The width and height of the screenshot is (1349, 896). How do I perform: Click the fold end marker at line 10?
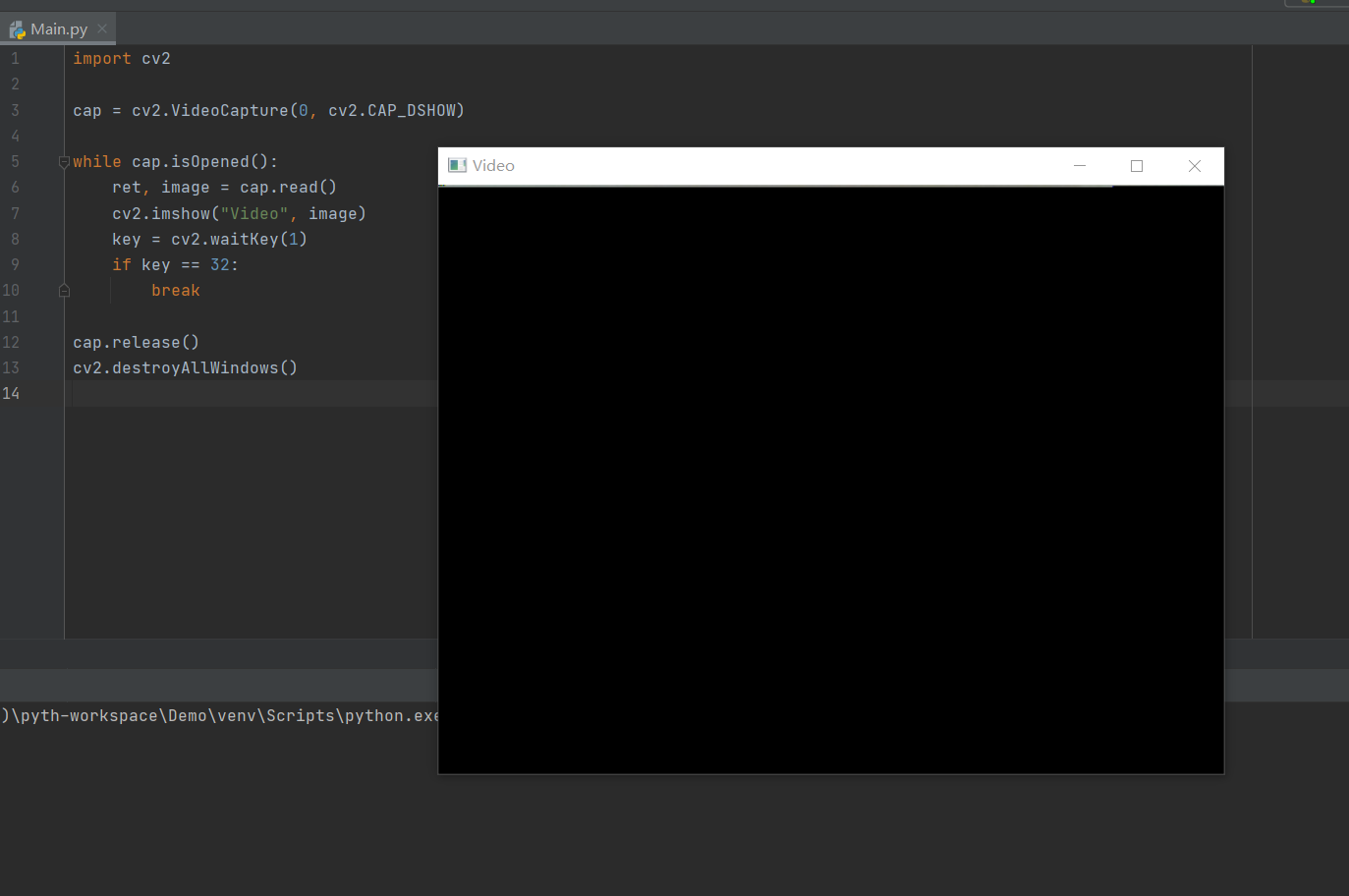pyautogui.click(x=64, y=291)
